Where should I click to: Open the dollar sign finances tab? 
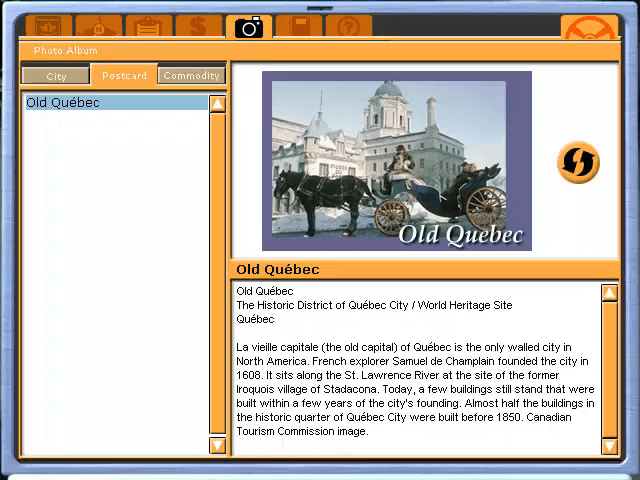pyautogui.click(x=199, y=27)
